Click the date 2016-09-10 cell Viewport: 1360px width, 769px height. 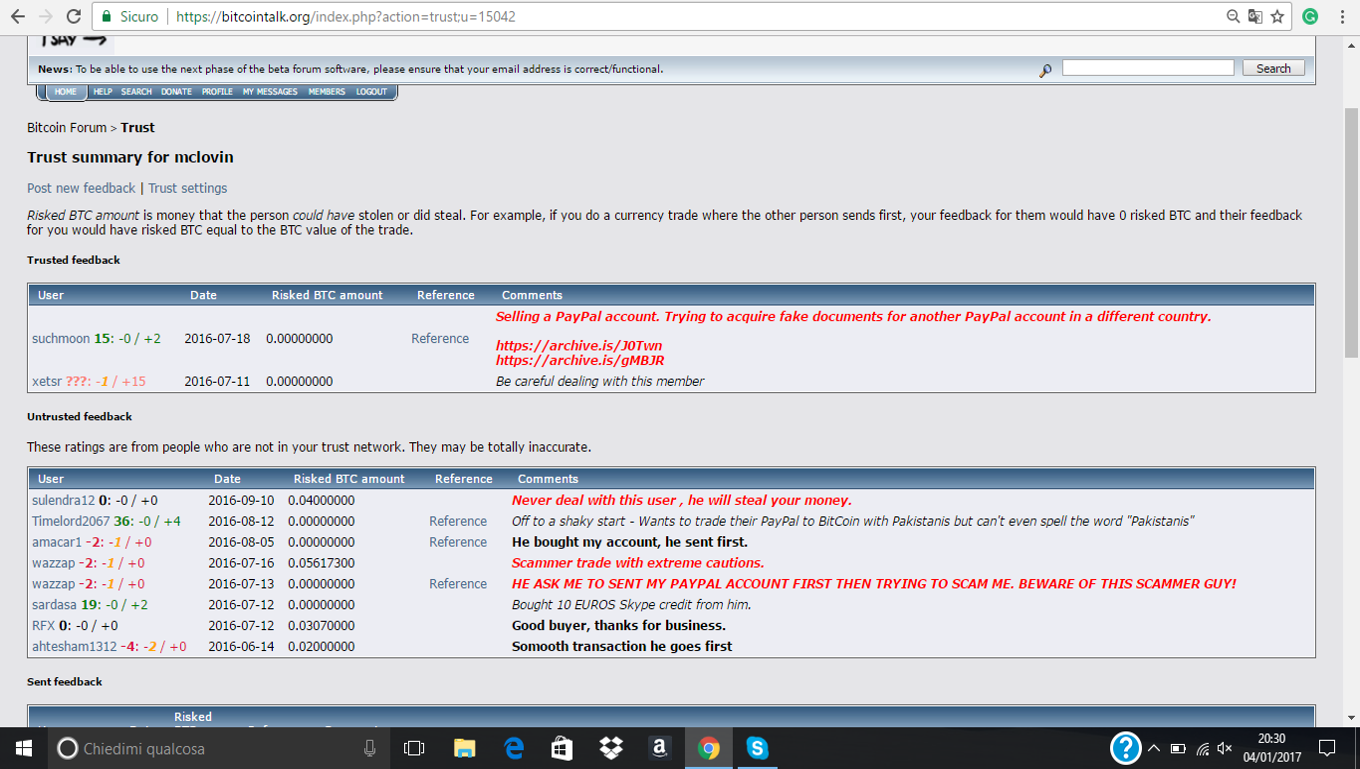241,500
